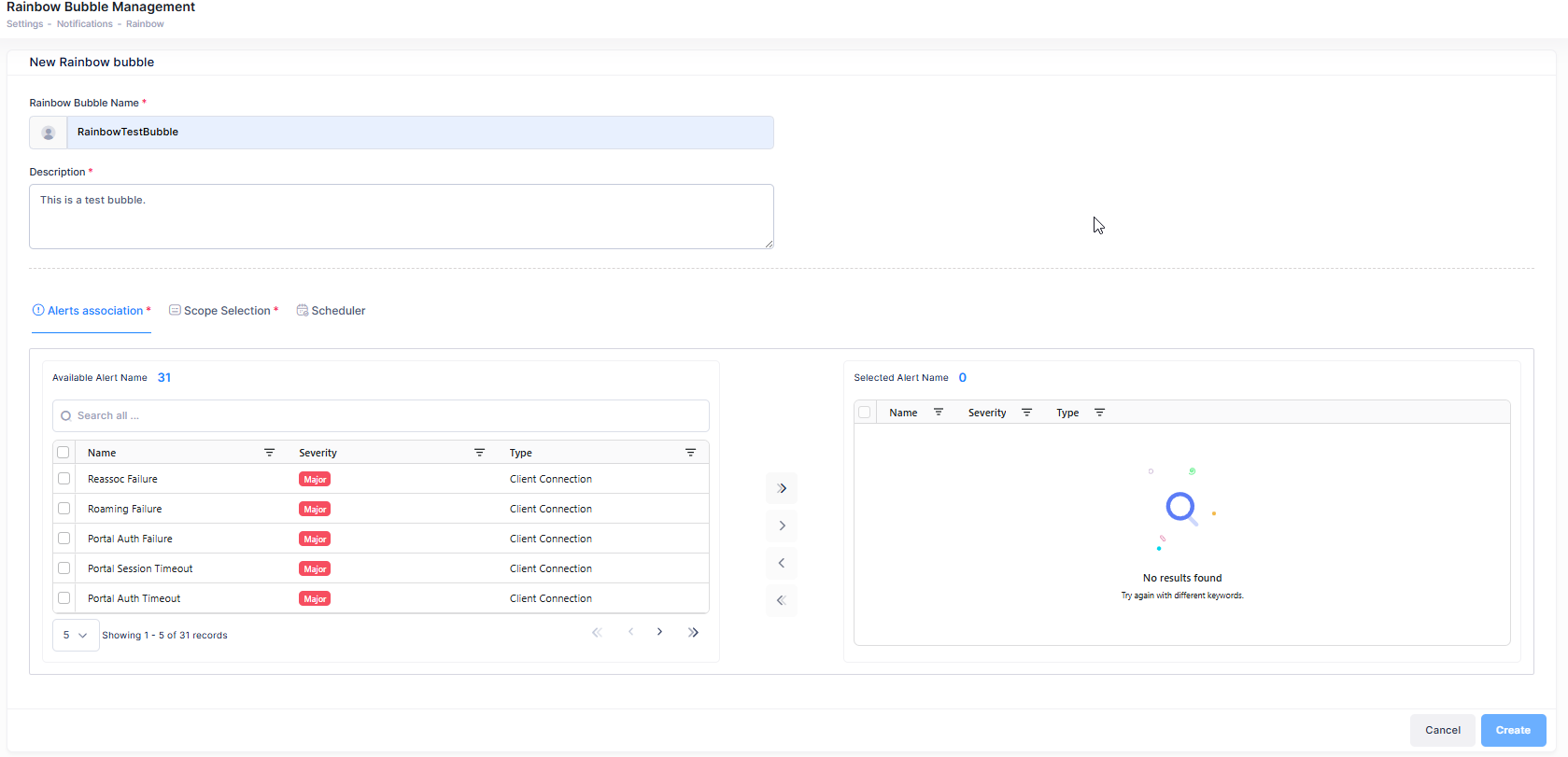Check the Reassoc Failure alert checkbox
The image size is (1568, 757).
click(x=64, y=479)
